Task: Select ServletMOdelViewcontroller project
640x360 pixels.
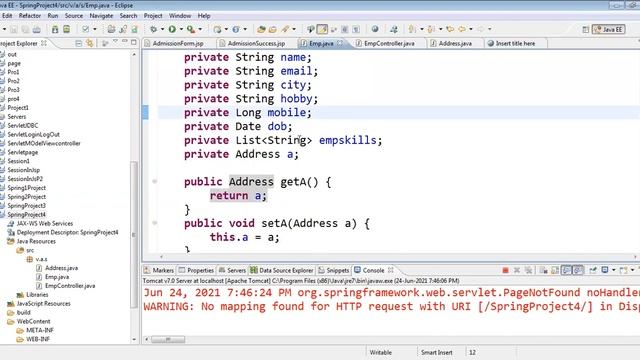Action: click(x=44, y=143)
